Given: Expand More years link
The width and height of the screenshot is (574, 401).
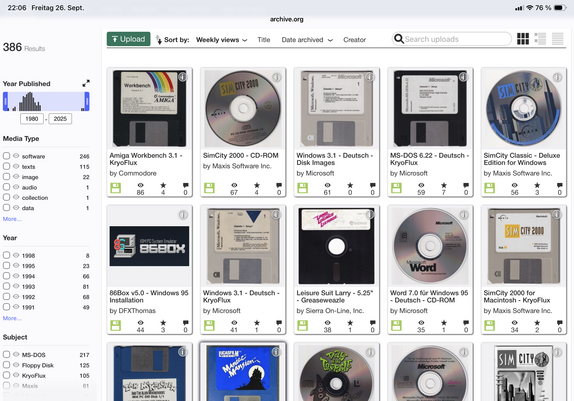Looking at the screenshot, I should [x=12, y=318].
